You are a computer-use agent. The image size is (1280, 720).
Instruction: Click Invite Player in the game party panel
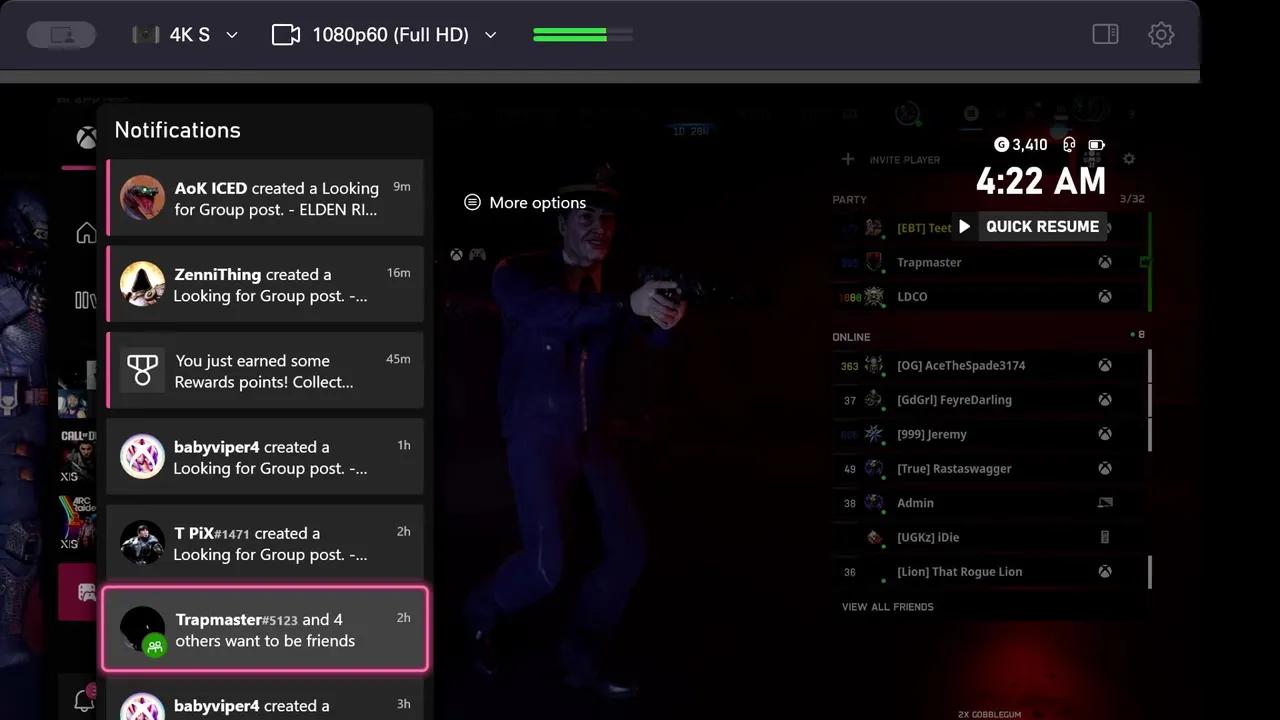[x=905, y=160]
